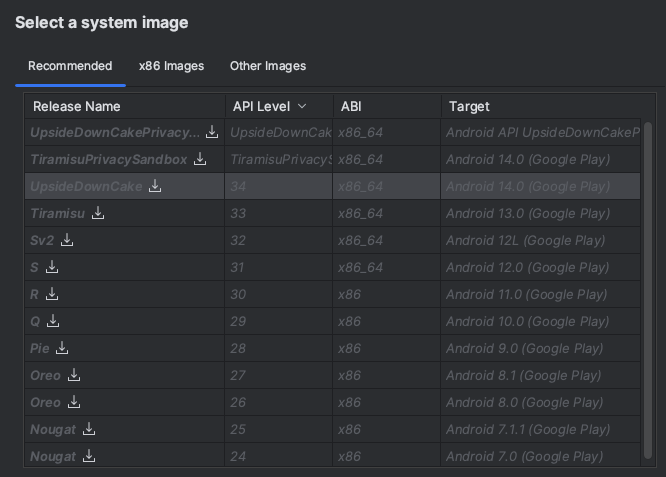The height and width of the screenshot is (477, 666).
Task: Sort by the API Level column arrow
Action: click(302, 106)
